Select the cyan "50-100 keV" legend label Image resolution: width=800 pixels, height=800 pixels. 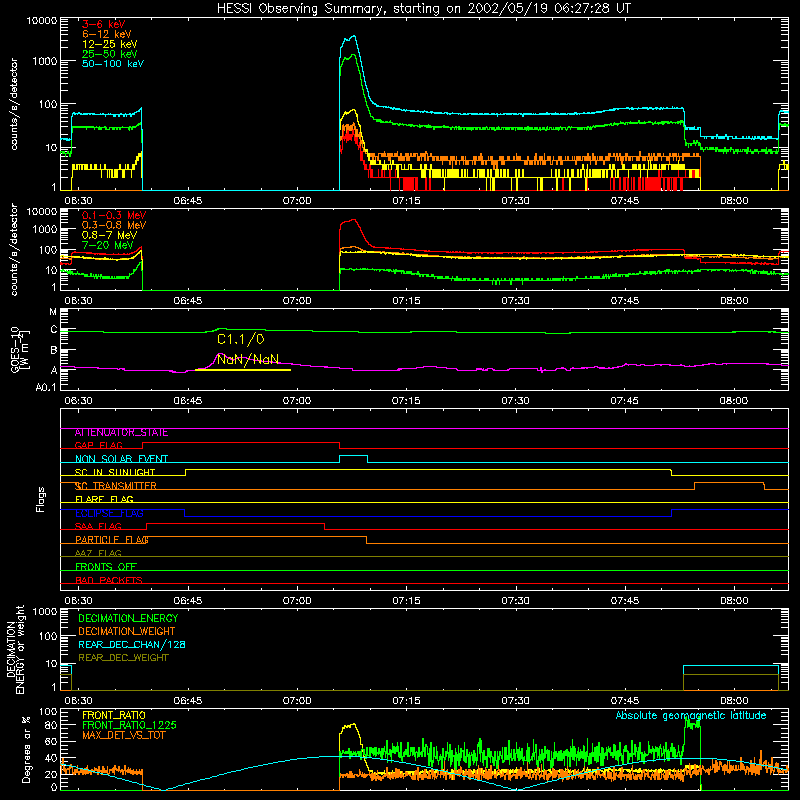[x=113, y=64]
